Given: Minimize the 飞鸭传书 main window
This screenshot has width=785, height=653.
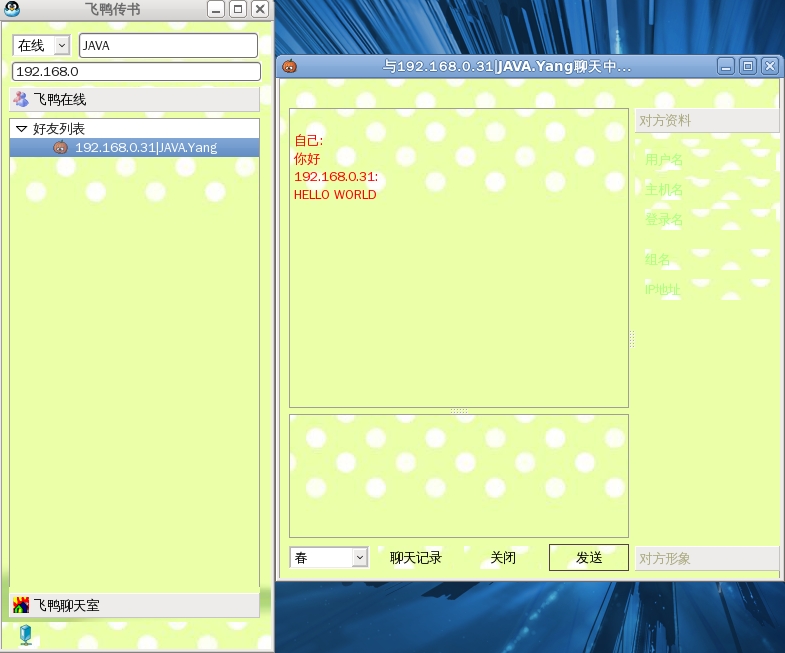Looking at the screenshot, I should 216,9.
